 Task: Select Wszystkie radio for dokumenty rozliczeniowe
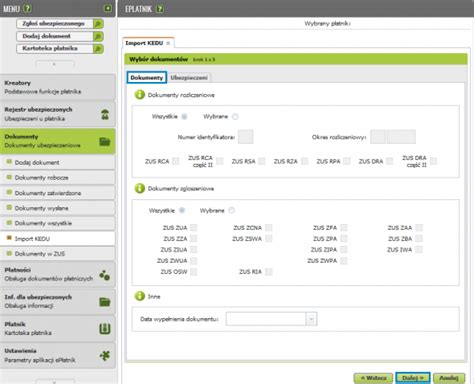tap(184, 116)
